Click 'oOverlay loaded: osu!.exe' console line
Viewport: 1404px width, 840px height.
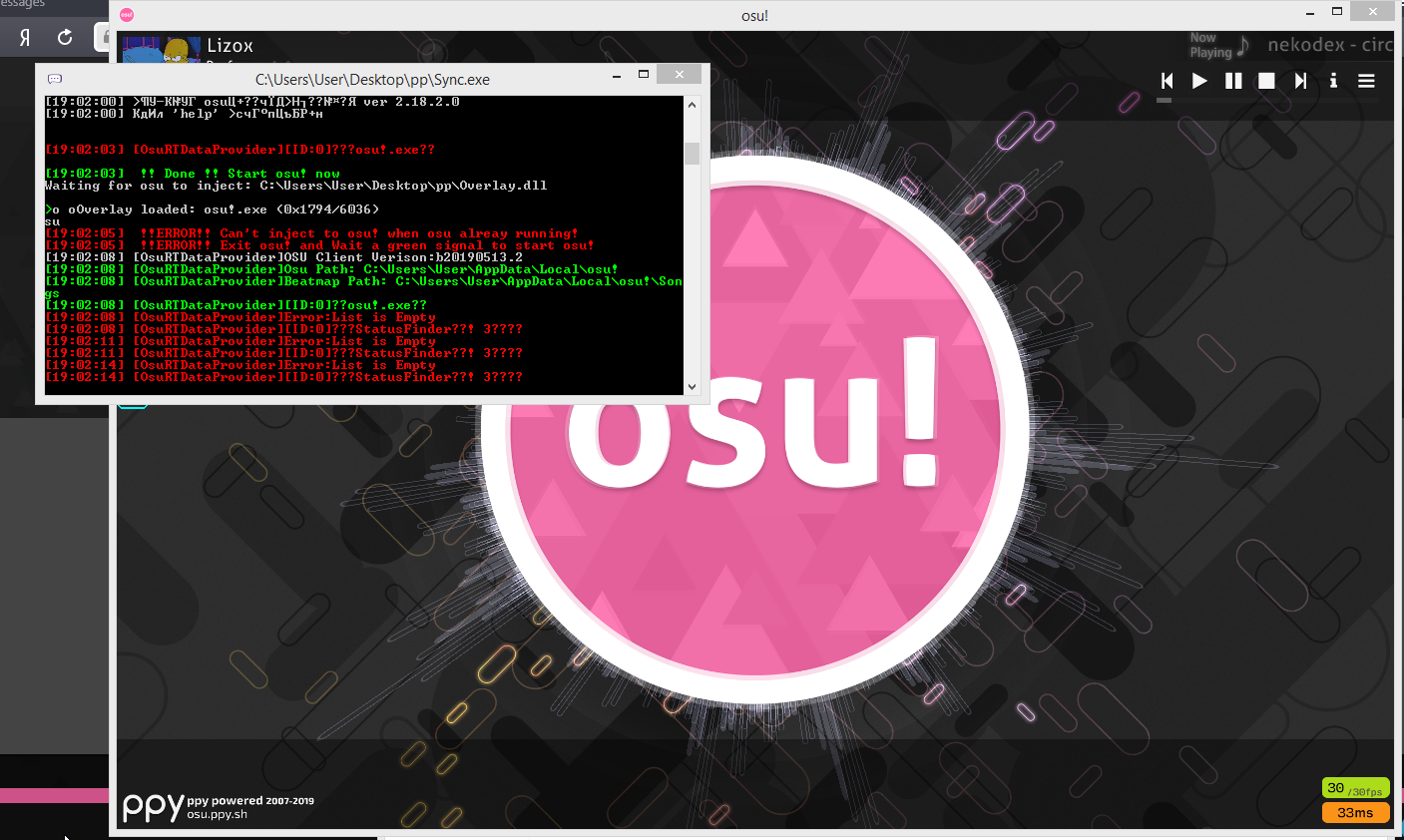click(x=212, y=210)
